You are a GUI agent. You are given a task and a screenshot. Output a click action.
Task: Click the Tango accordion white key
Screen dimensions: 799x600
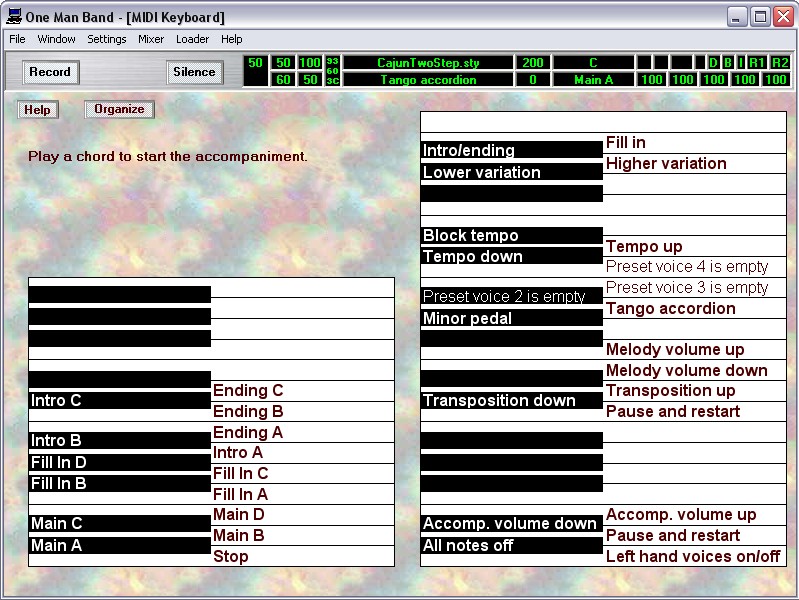coord(695,308)
